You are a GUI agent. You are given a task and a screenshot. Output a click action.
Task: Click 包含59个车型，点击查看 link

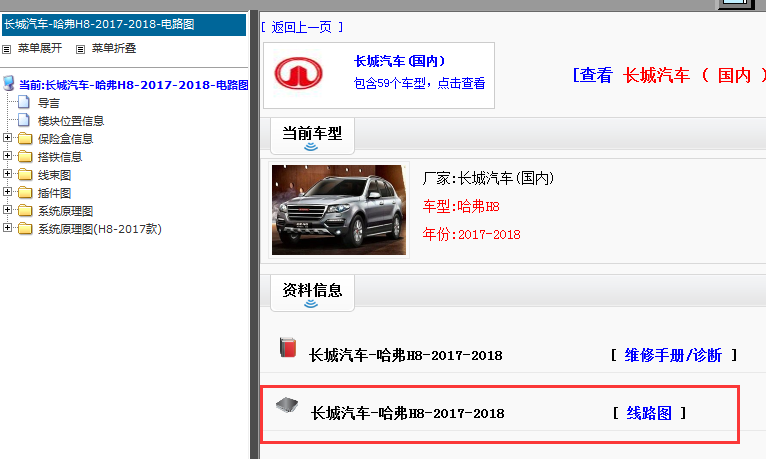click(419, 83)
